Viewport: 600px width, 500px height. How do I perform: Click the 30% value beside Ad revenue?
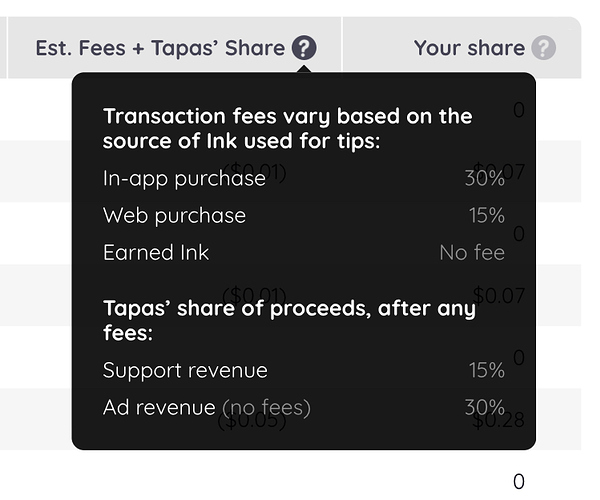click(485, 407)
